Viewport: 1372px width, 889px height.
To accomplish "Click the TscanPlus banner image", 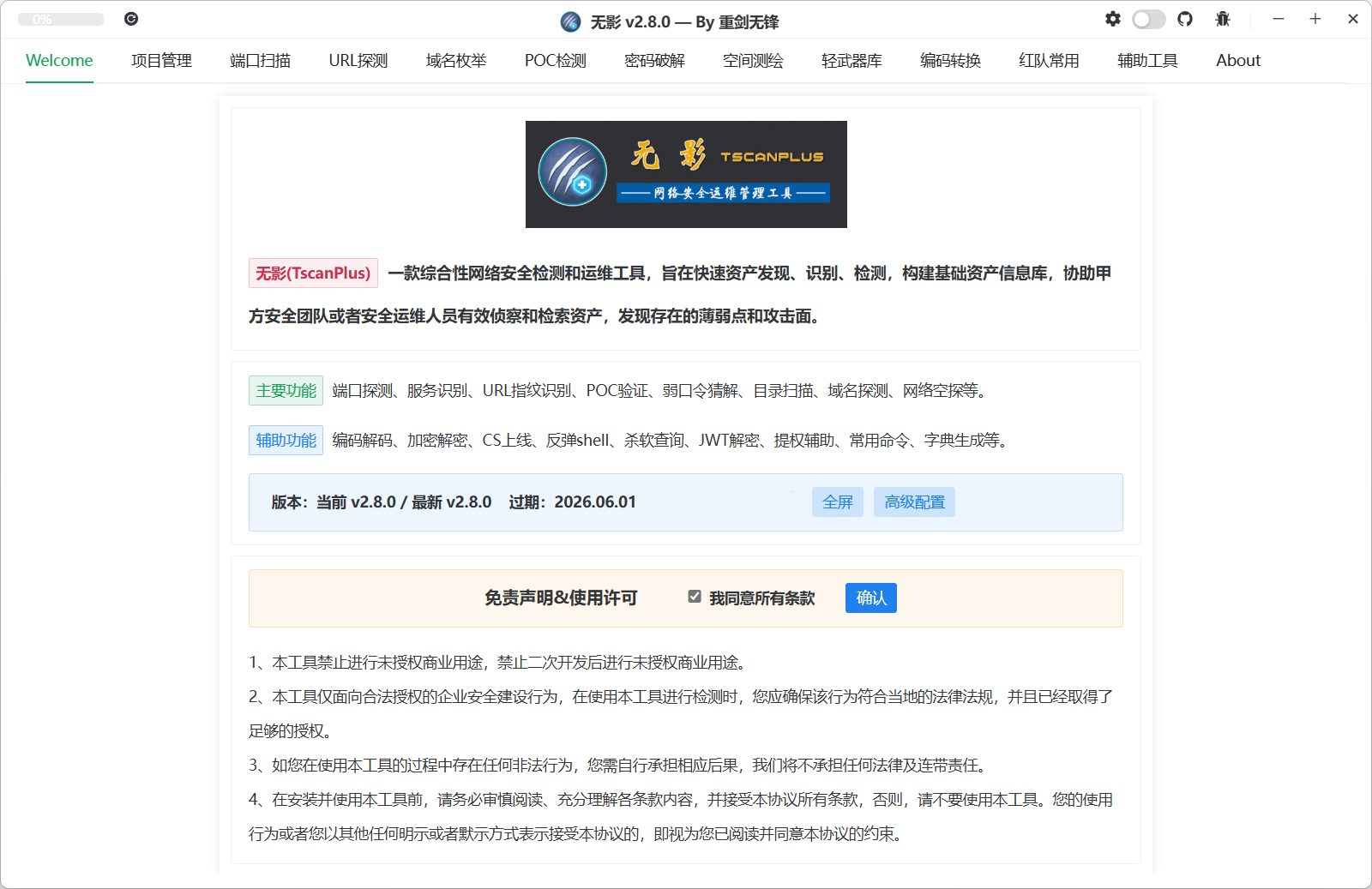I will pyautogui.click(x=686, y=174).
